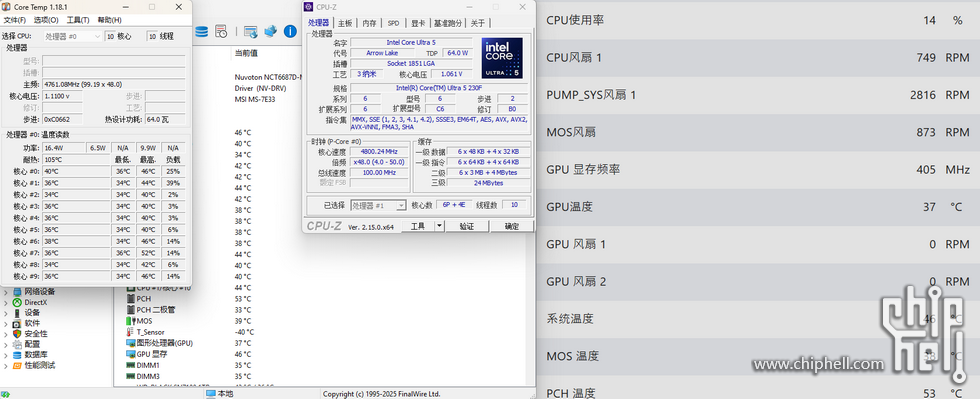The image size is (980, 399).
Task: Open the 文件(F) menu in Core Temp
Action: tap(14, 20)
